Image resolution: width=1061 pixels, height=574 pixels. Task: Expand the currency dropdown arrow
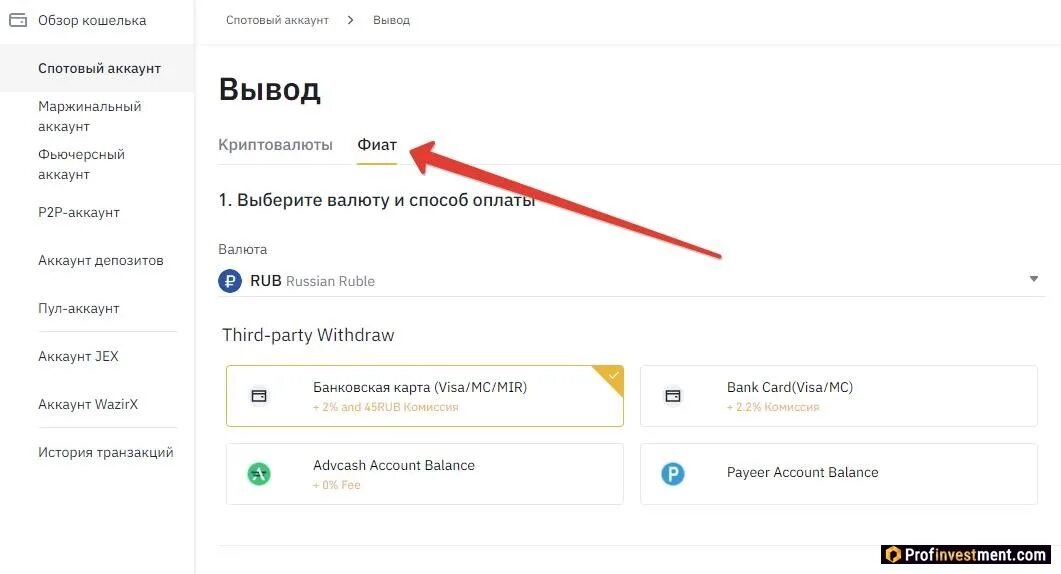[x=1034, y=279]
